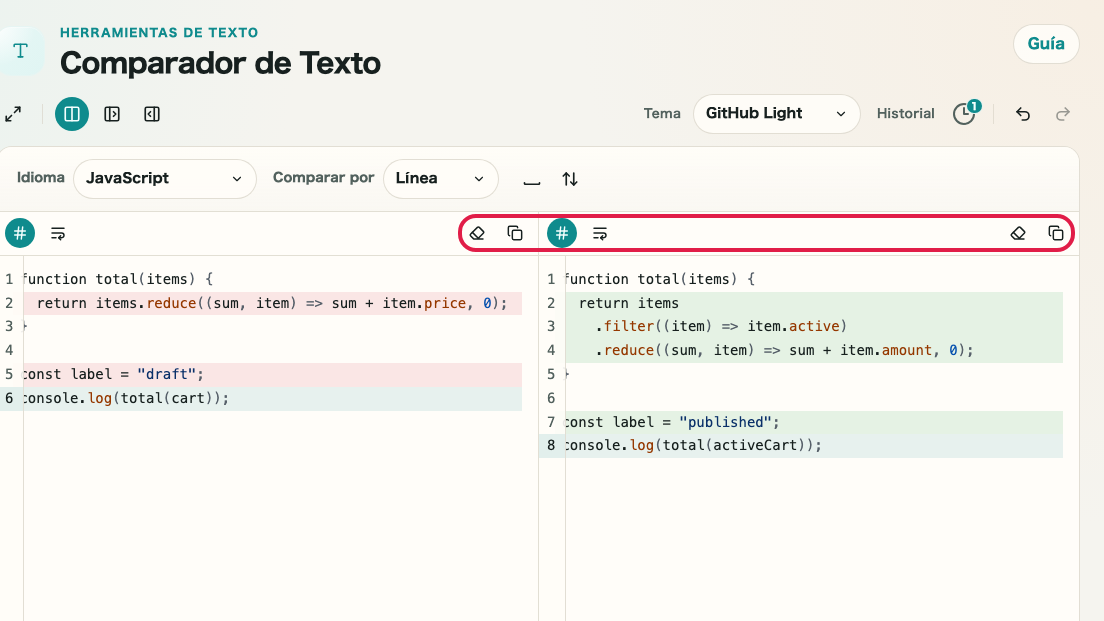Copy left editor contents
The width and height of the screenshot is (1104, 621).
coord(515,234)
